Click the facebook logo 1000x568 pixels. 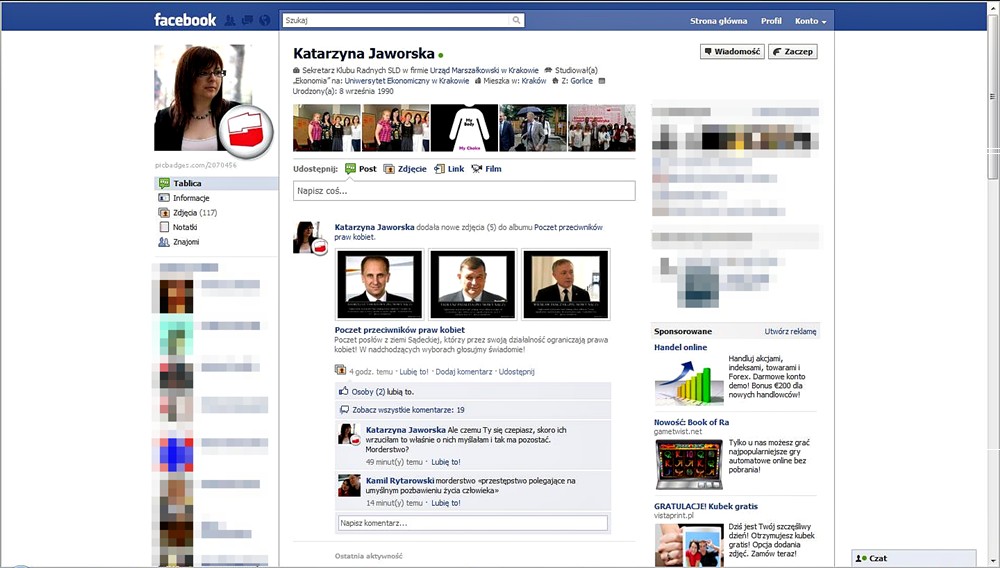pos(185,20)
